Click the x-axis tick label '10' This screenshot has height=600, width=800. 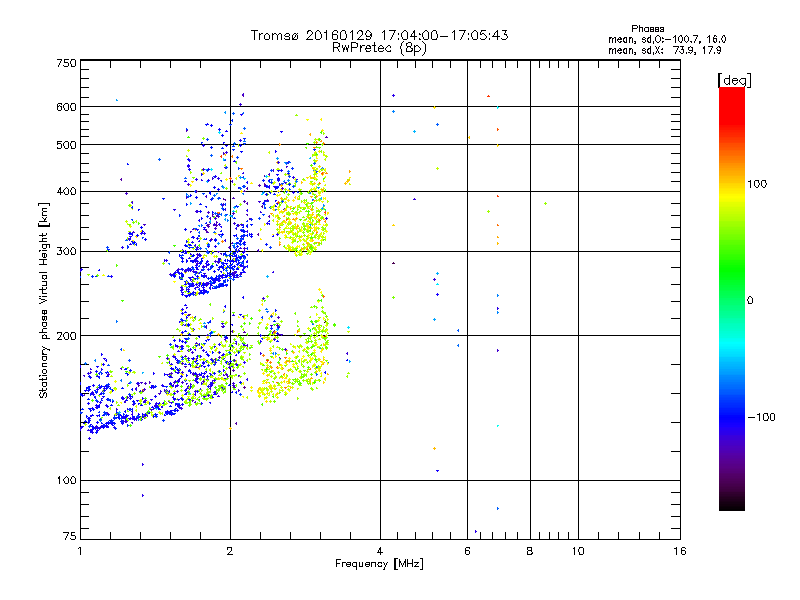tap(578, 551)
